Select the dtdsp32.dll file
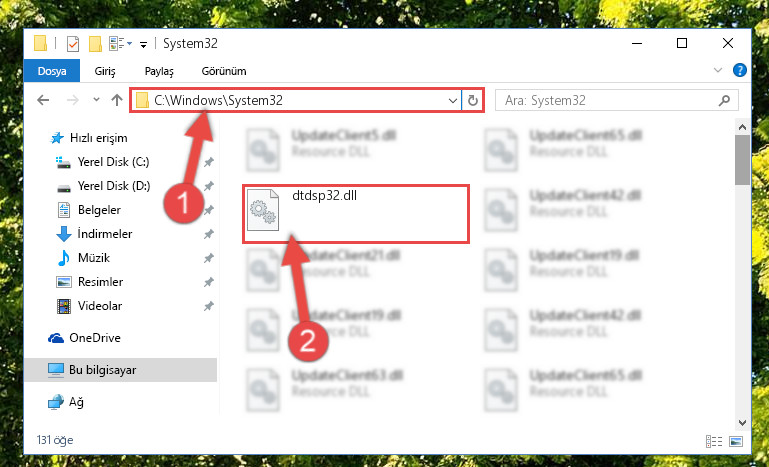769x467 pixels. pyautogui.click(x=356, y=213)
